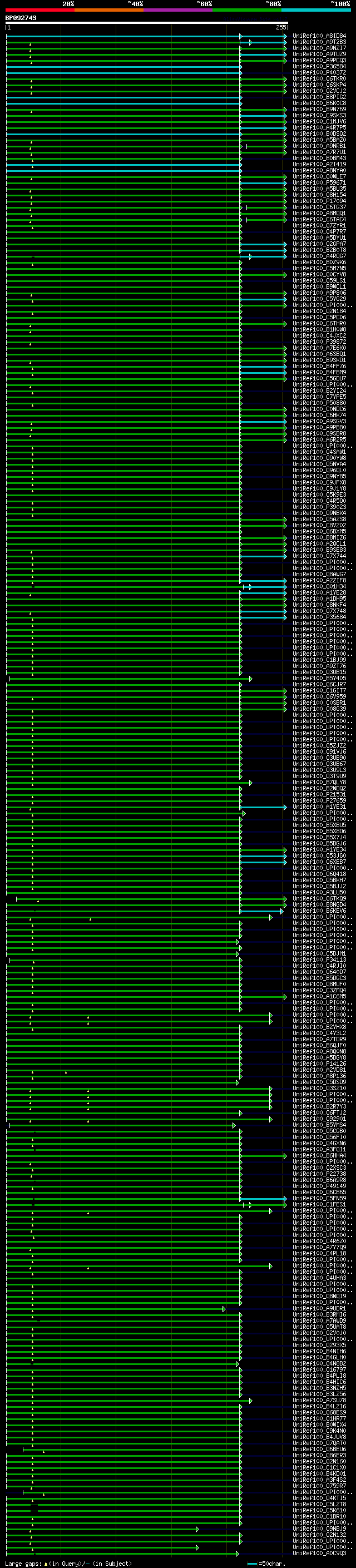Viewport: 356px width, 1568px height.
Task: Click hit label UniRef100_B4FBM9
Action: click(x=319, y=373)
